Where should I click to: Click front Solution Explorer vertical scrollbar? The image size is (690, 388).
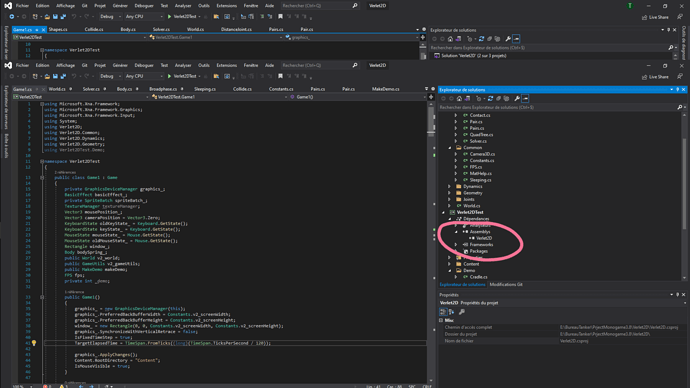[x=684, y=196]
